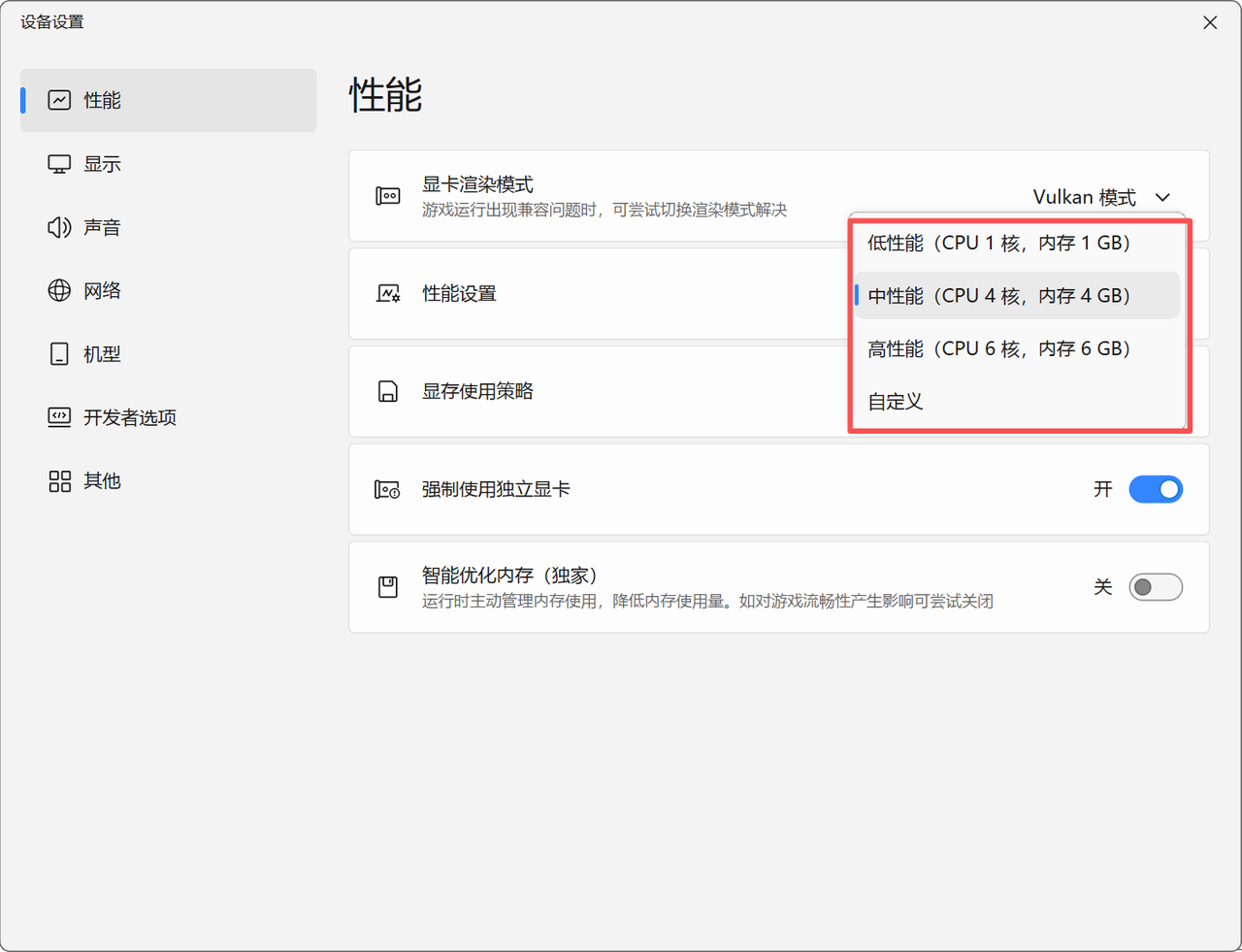Open the 机型 settings tab
Viewport: 1242px width, 952px height.
[169, 354]
